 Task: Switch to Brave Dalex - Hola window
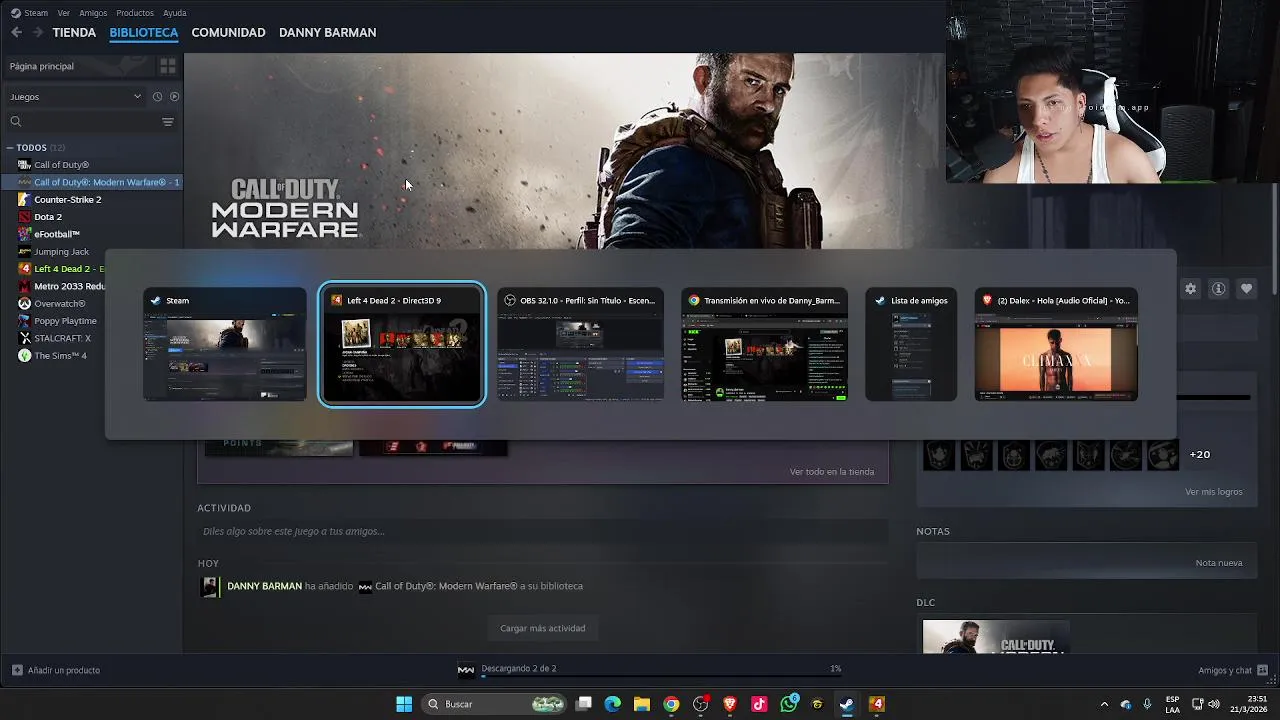coord(1056,345)
